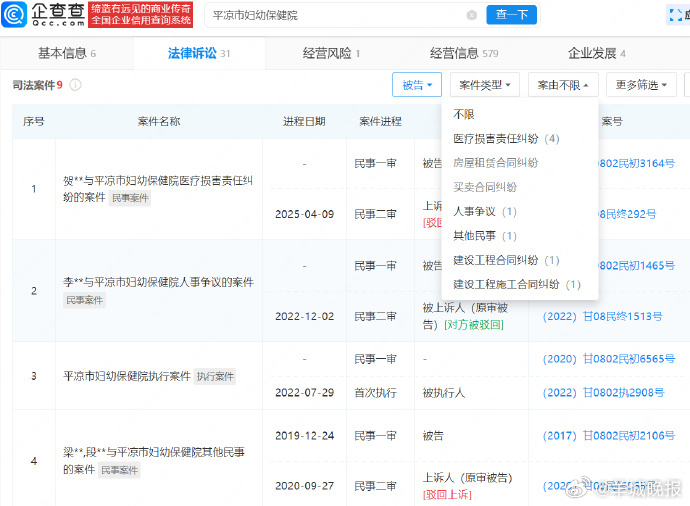Click the 查一下 search button
This screenshot has height=506, width=690.
tap(511, 15)
